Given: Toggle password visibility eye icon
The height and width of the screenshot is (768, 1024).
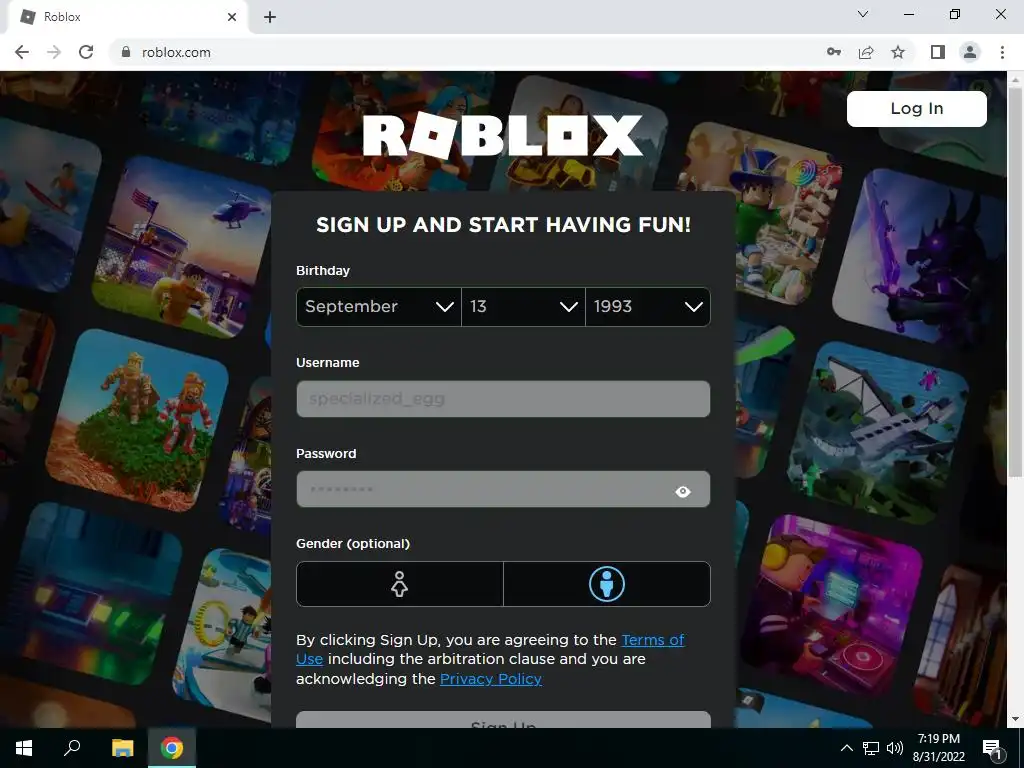Looking at the screenshot, I should [x=683, y=492].
